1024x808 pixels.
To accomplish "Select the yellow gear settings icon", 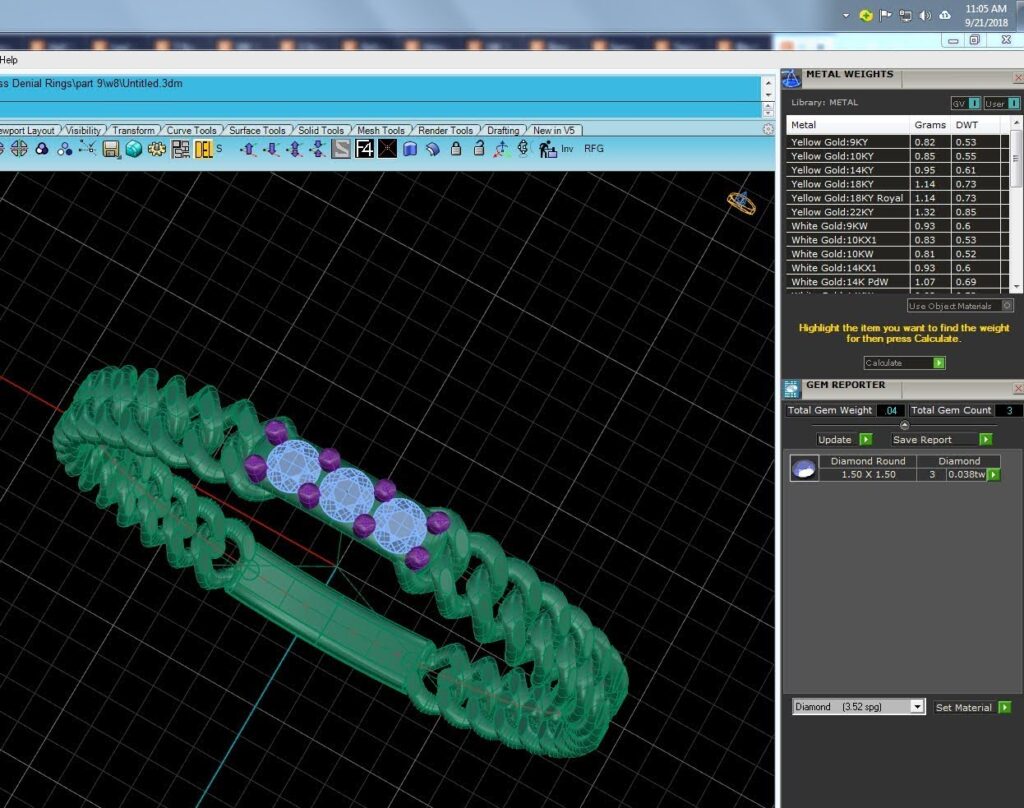I will (x=157, y=149).
